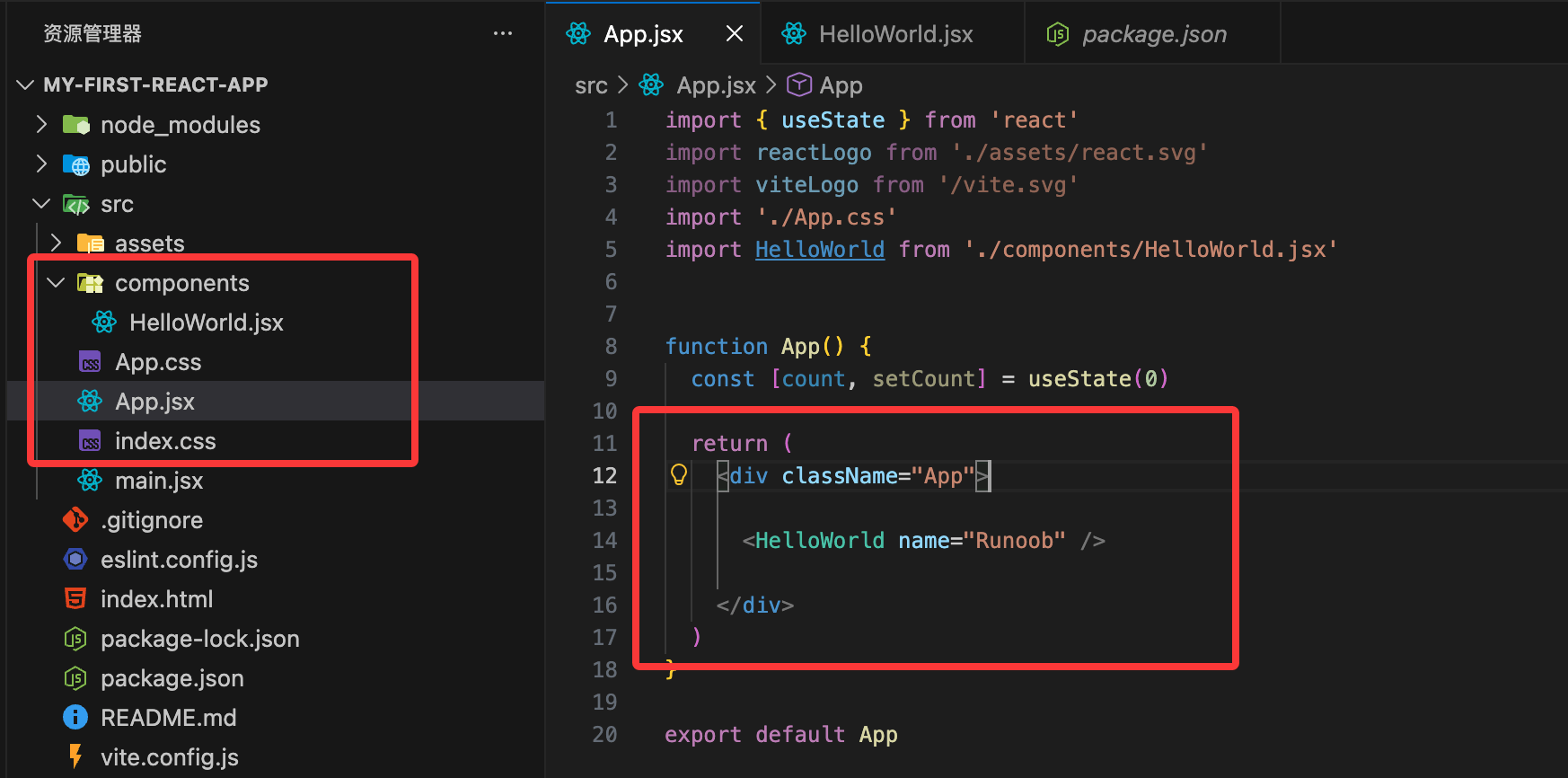This screenshot has height=778, width=1568.
Task: Click the HelloWorld import link on line 5
Action: [x=819, y=249]
